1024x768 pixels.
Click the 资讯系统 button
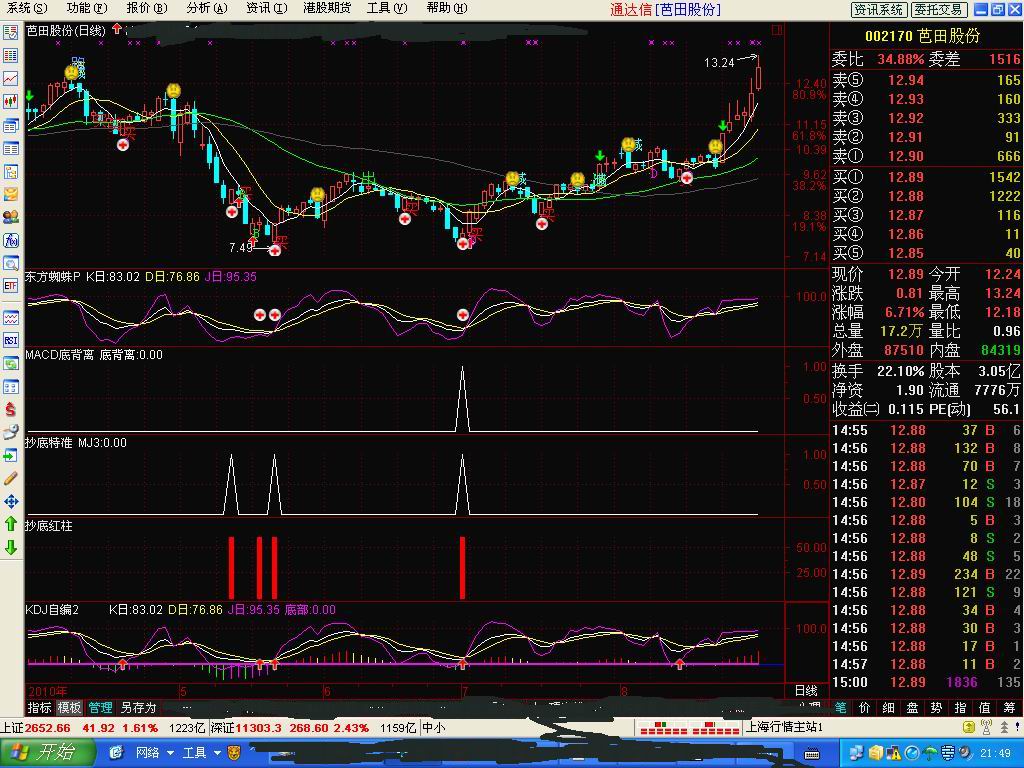tap(879, 9)
